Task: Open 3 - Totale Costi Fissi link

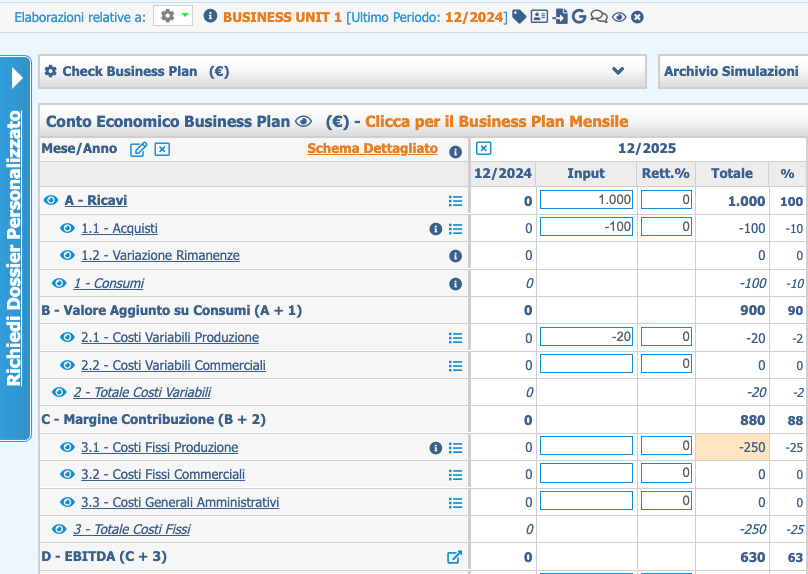Action: (132, 530)
